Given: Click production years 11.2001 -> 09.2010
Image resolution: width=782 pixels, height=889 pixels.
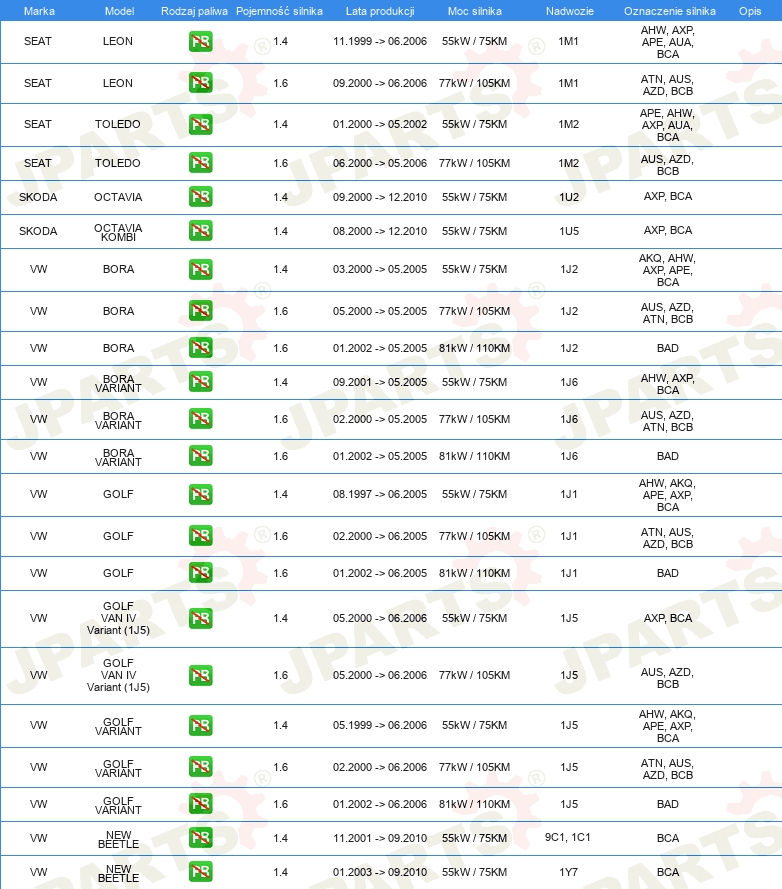Looking at the screenshot, I should pos(380,838).
